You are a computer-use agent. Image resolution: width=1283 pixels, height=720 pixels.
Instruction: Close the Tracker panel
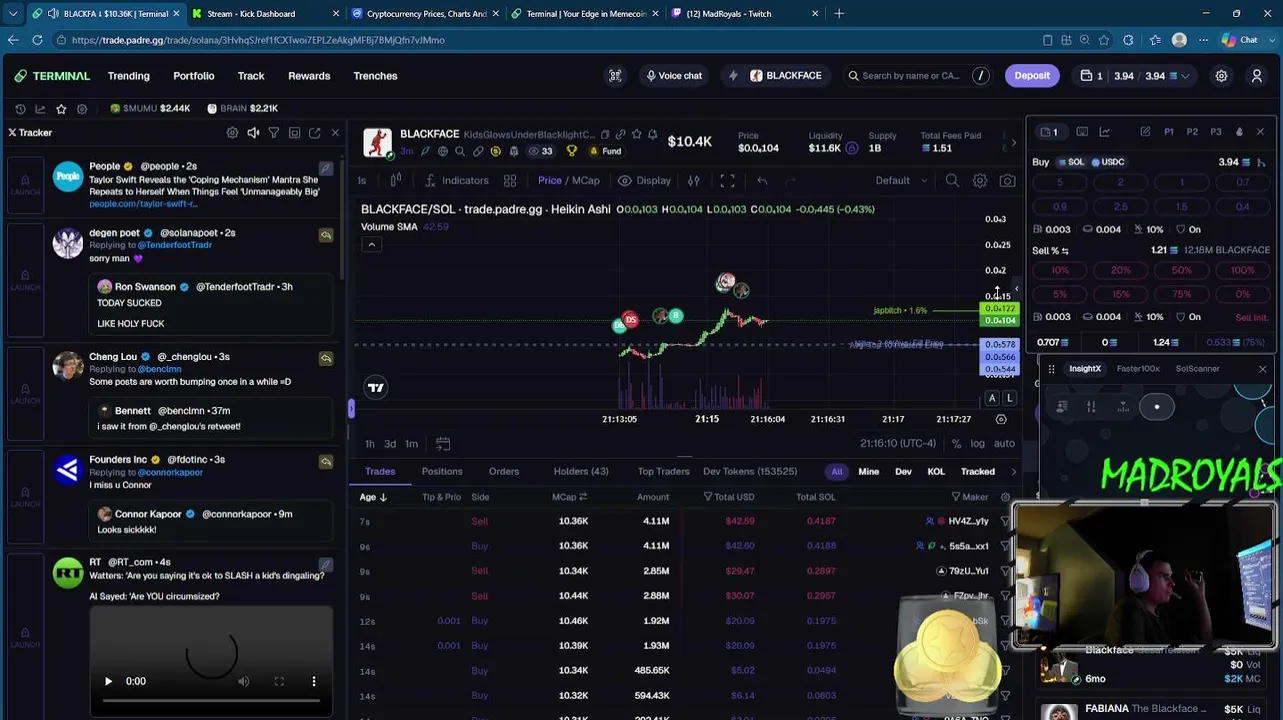point(335,133)
